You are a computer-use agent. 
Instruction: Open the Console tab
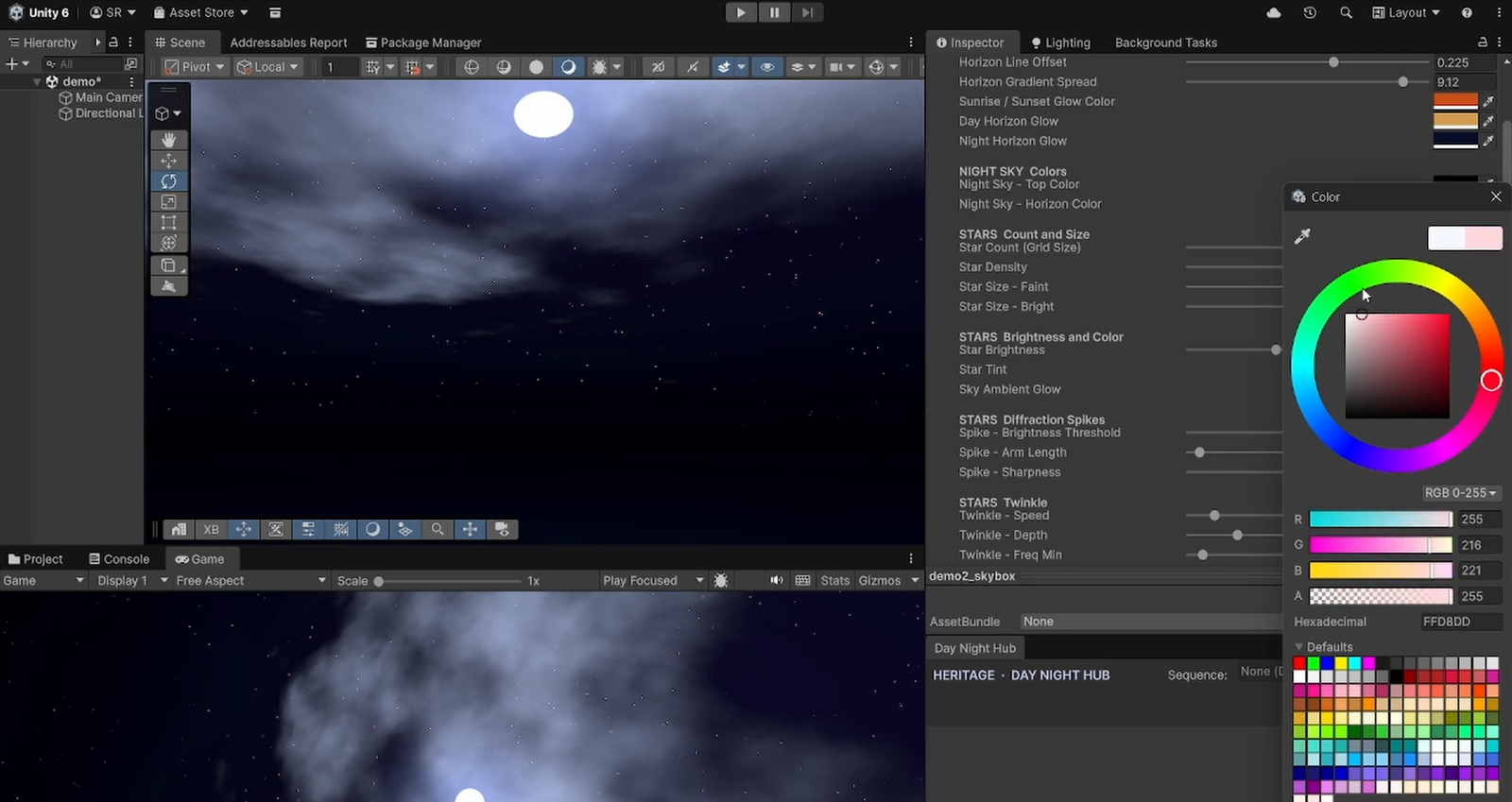click(x=119, y=559)
